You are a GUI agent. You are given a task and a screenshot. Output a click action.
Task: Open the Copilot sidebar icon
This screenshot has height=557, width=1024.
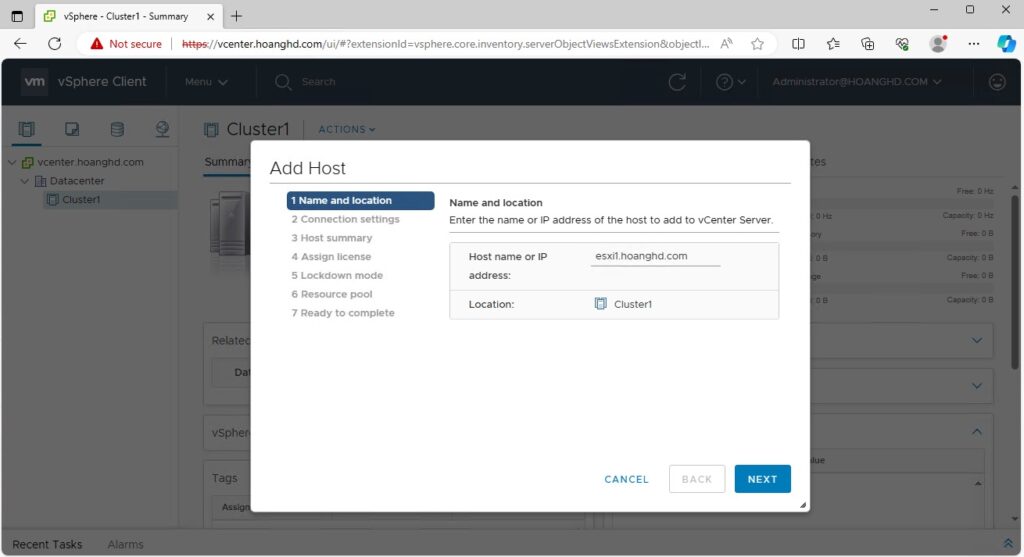[x=1006, y=44]
